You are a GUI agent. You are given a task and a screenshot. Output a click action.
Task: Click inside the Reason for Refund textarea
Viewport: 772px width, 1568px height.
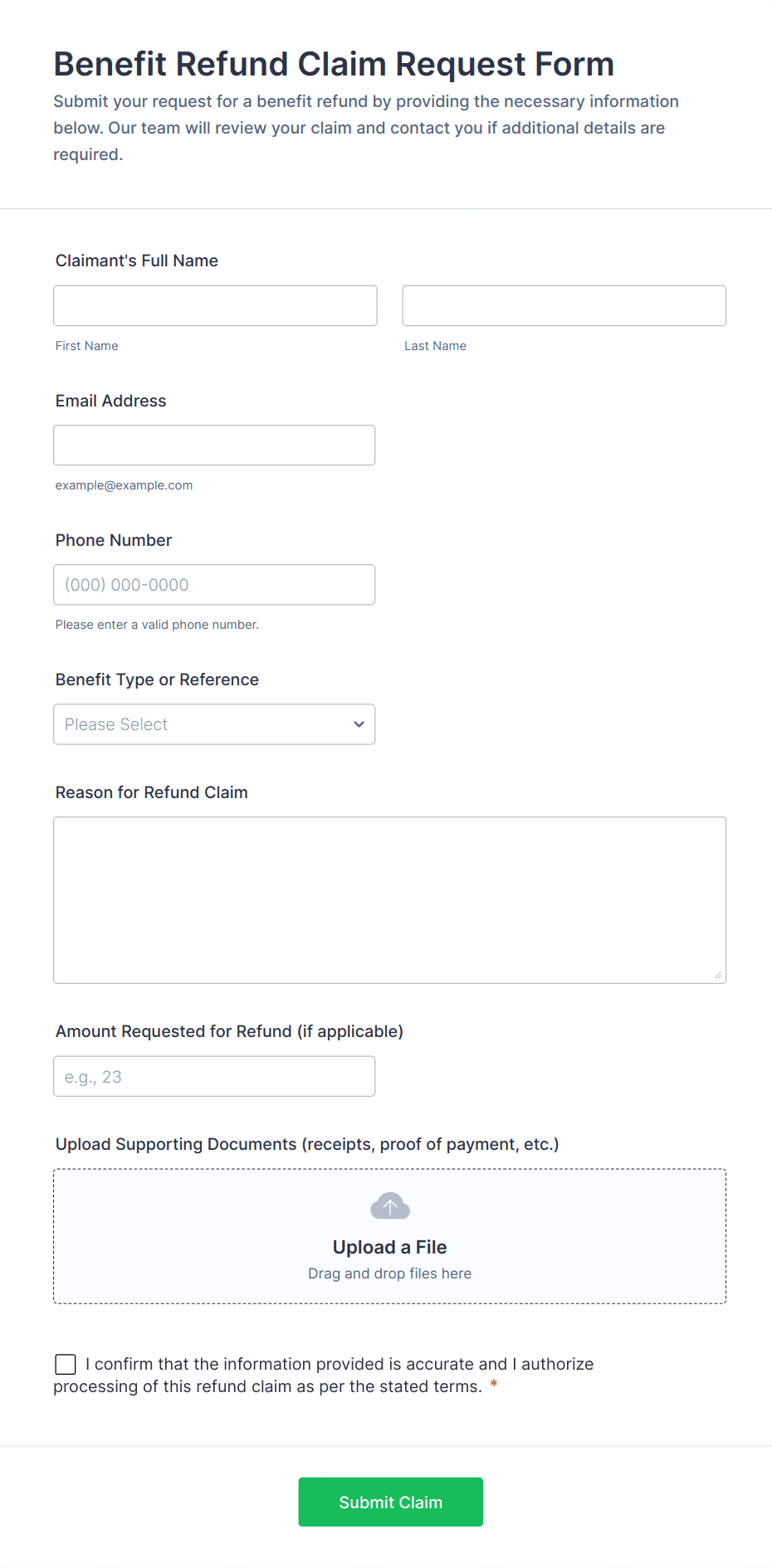tap(389, 900)
